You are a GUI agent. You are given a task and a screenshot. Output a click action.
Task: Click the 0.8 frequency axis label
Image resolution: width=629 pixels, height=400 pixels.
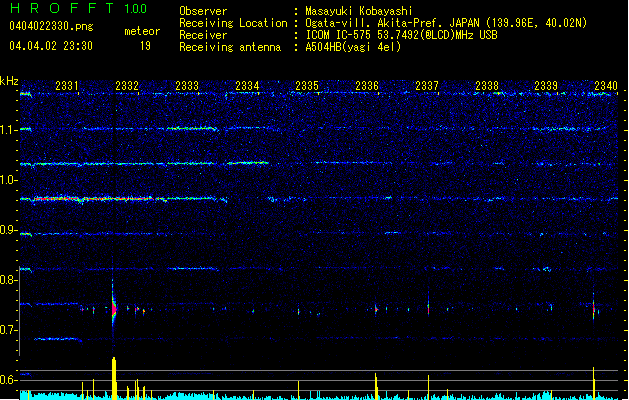[x=8, y=280]
